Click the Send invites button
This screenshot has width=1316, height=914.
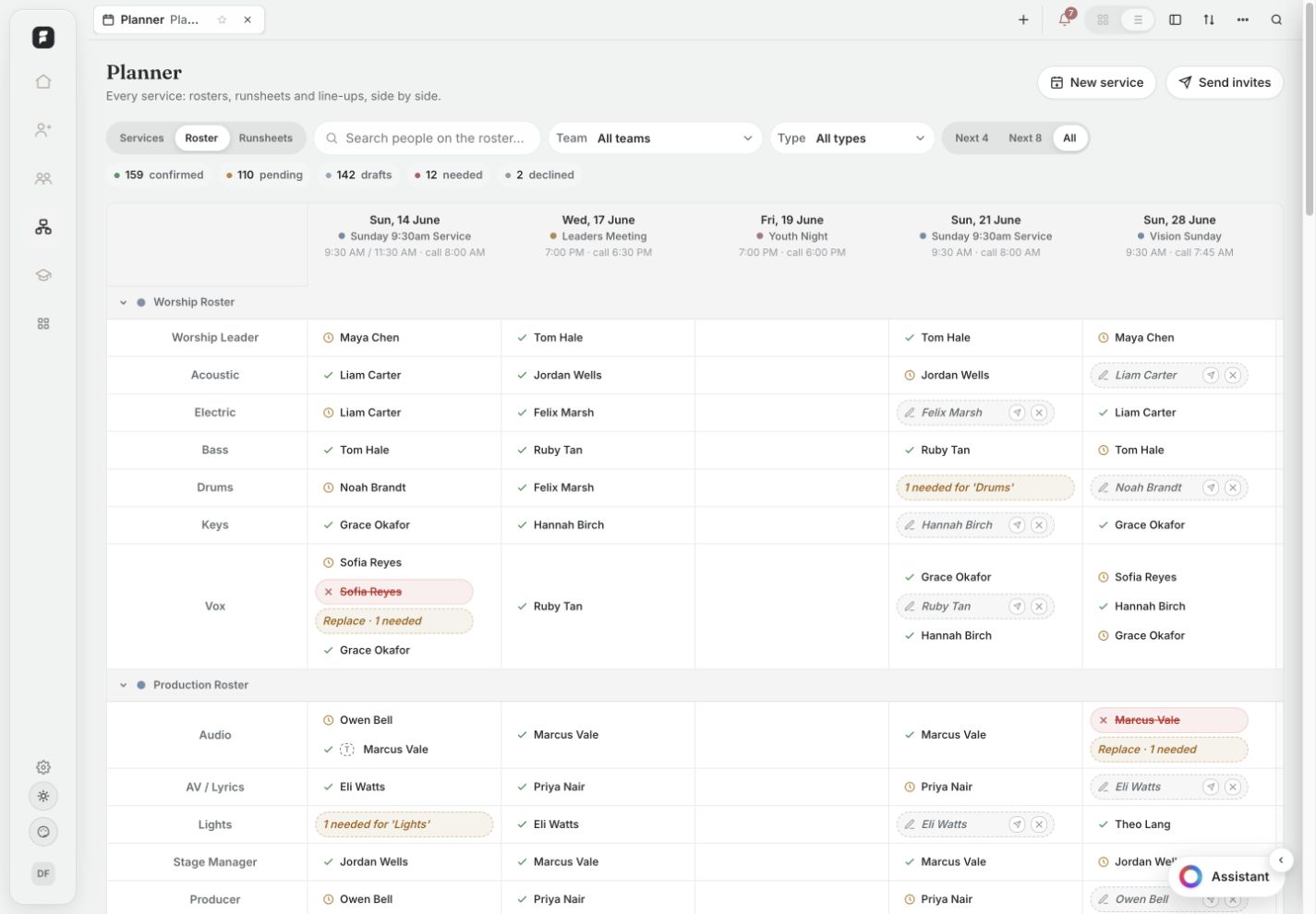(x=1225, y=82)
